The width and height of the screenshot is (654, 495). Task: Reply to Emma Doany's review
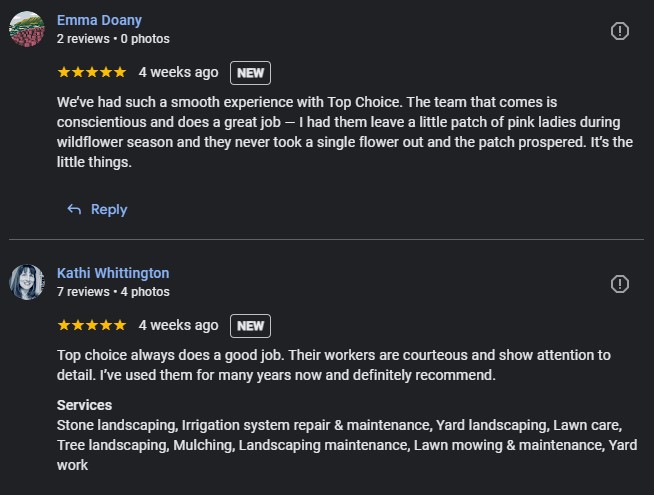click(97, 209)
